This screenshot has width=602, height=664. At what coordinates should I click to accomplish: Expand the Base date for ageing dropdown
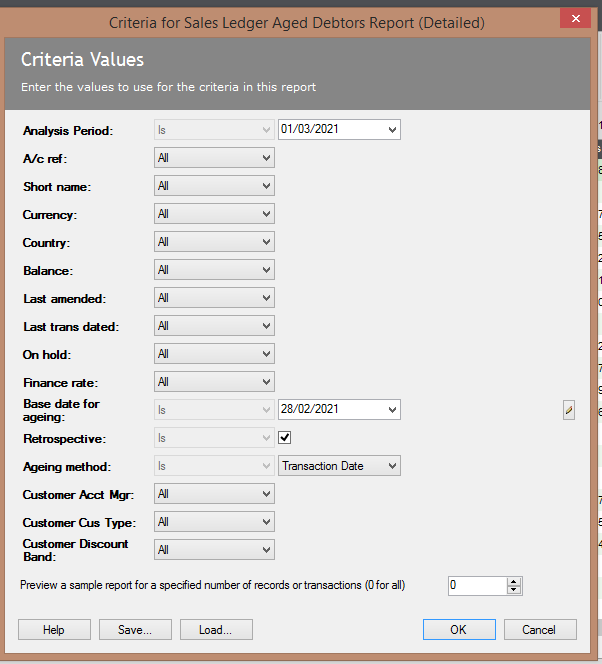tap(391, 409)
